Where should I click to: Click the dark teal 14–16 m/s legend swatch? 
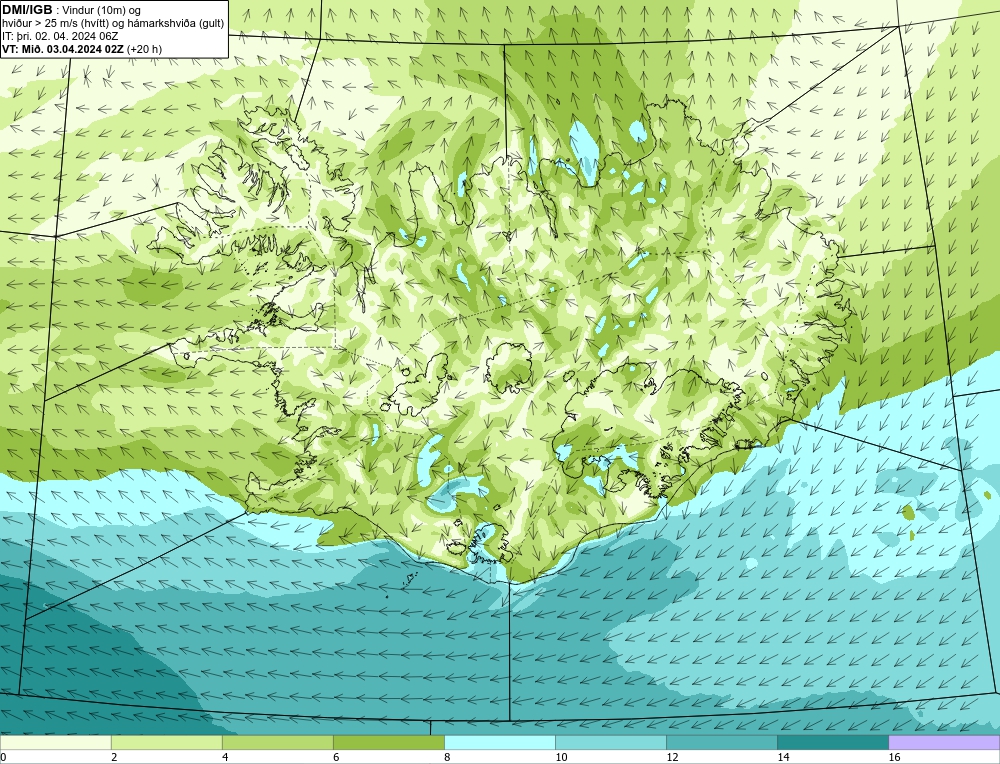click(x=832, y=742)
